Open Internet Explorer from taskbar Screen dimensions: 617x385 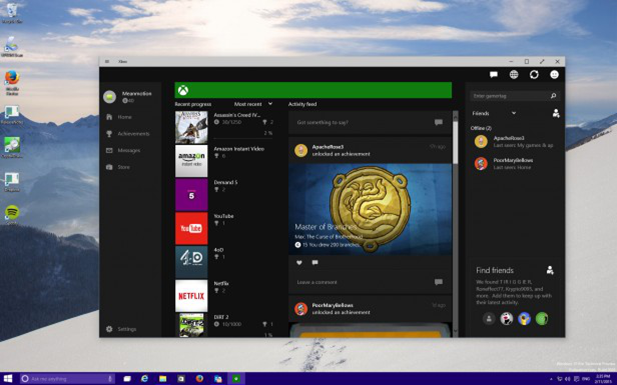(144, 379)
